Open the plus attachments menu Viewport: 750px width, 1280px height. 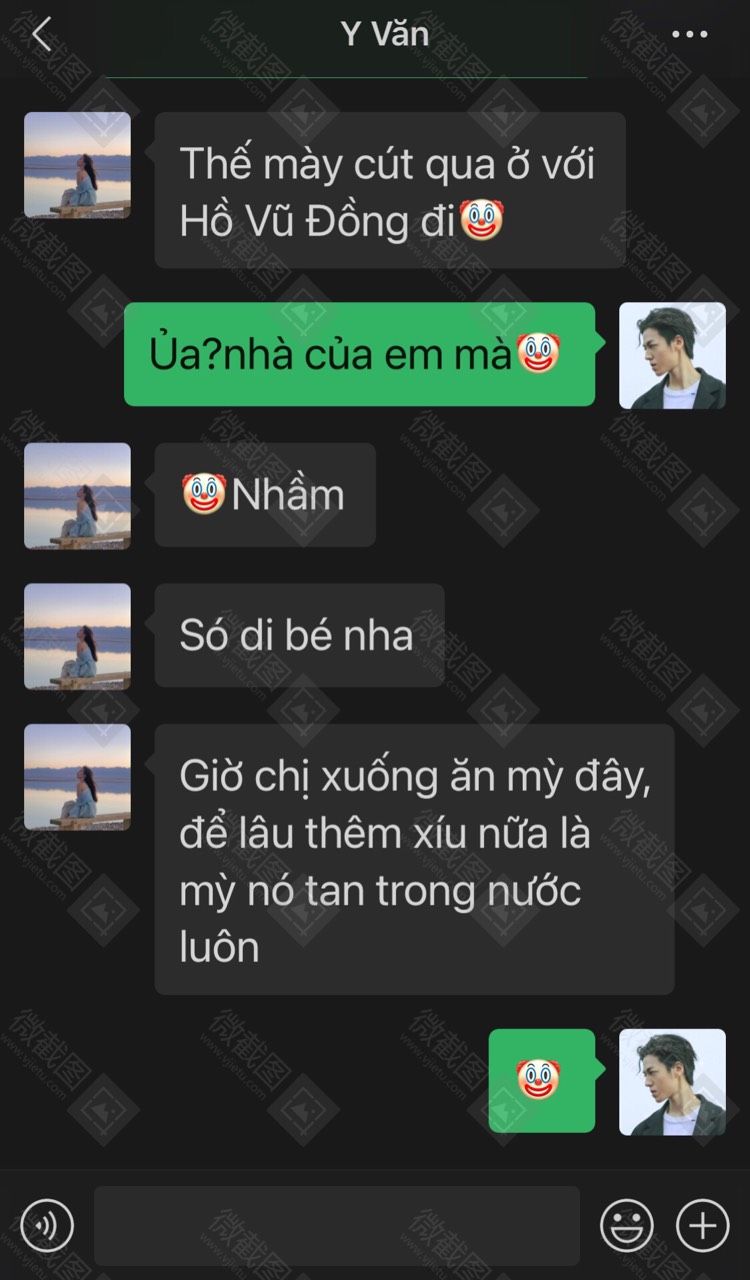pyautogui.click(x=702, y=1224)
